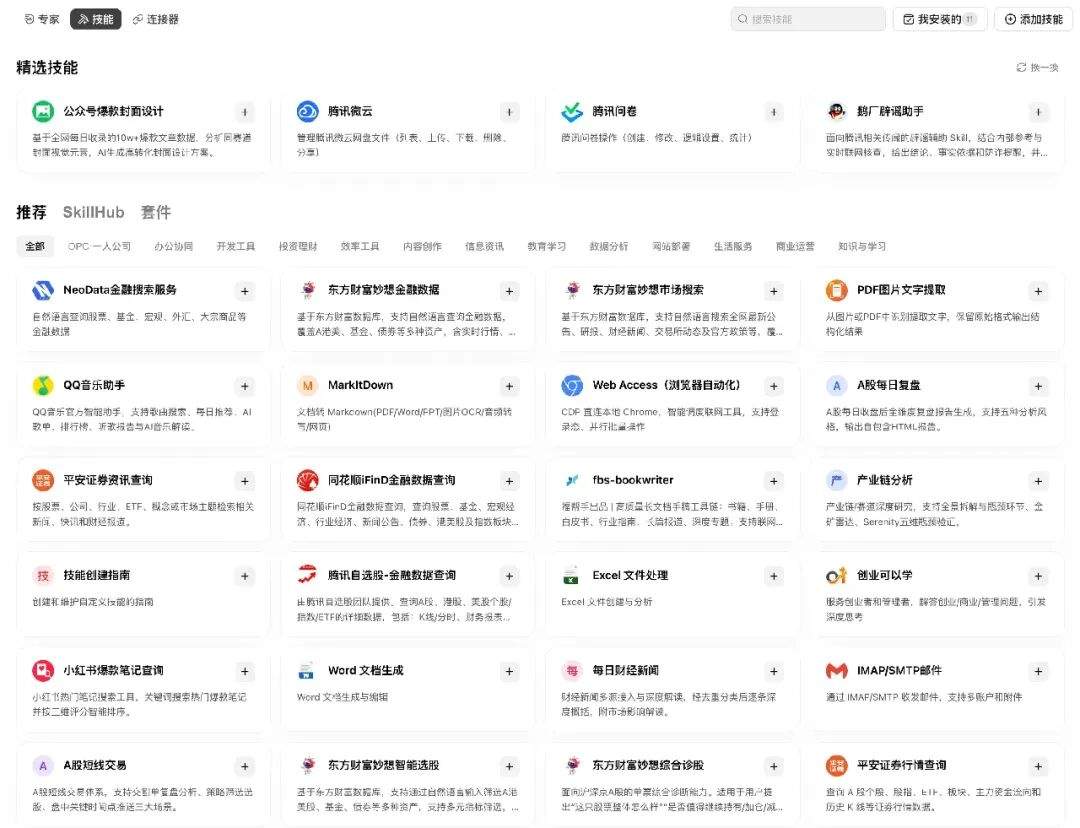Click the Chrome icon of Web Access
Screen dimensions: 1080x828
(572, 386)
